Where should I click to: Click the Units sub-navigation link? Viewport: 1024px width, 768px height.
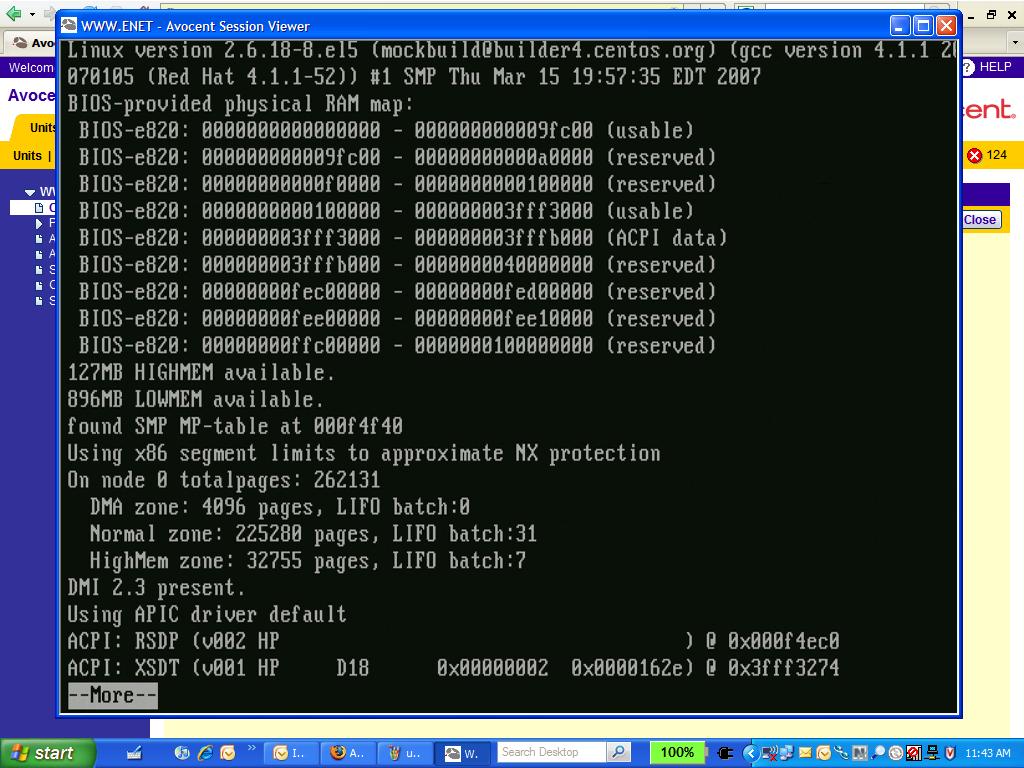tap(27, 155)
